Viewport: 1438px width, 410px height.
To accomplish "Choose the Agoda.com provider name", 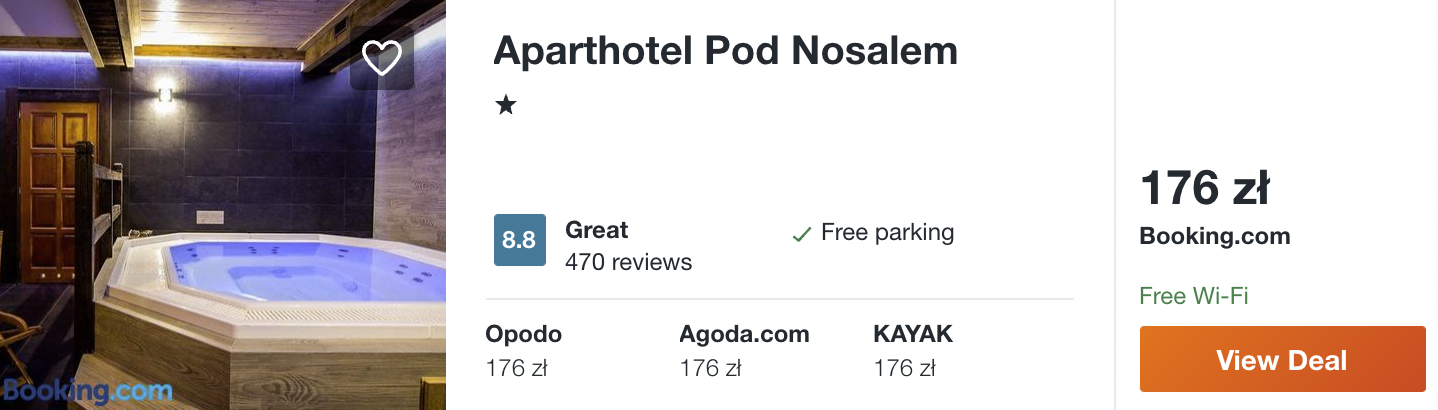I will [x=744, y=334].
